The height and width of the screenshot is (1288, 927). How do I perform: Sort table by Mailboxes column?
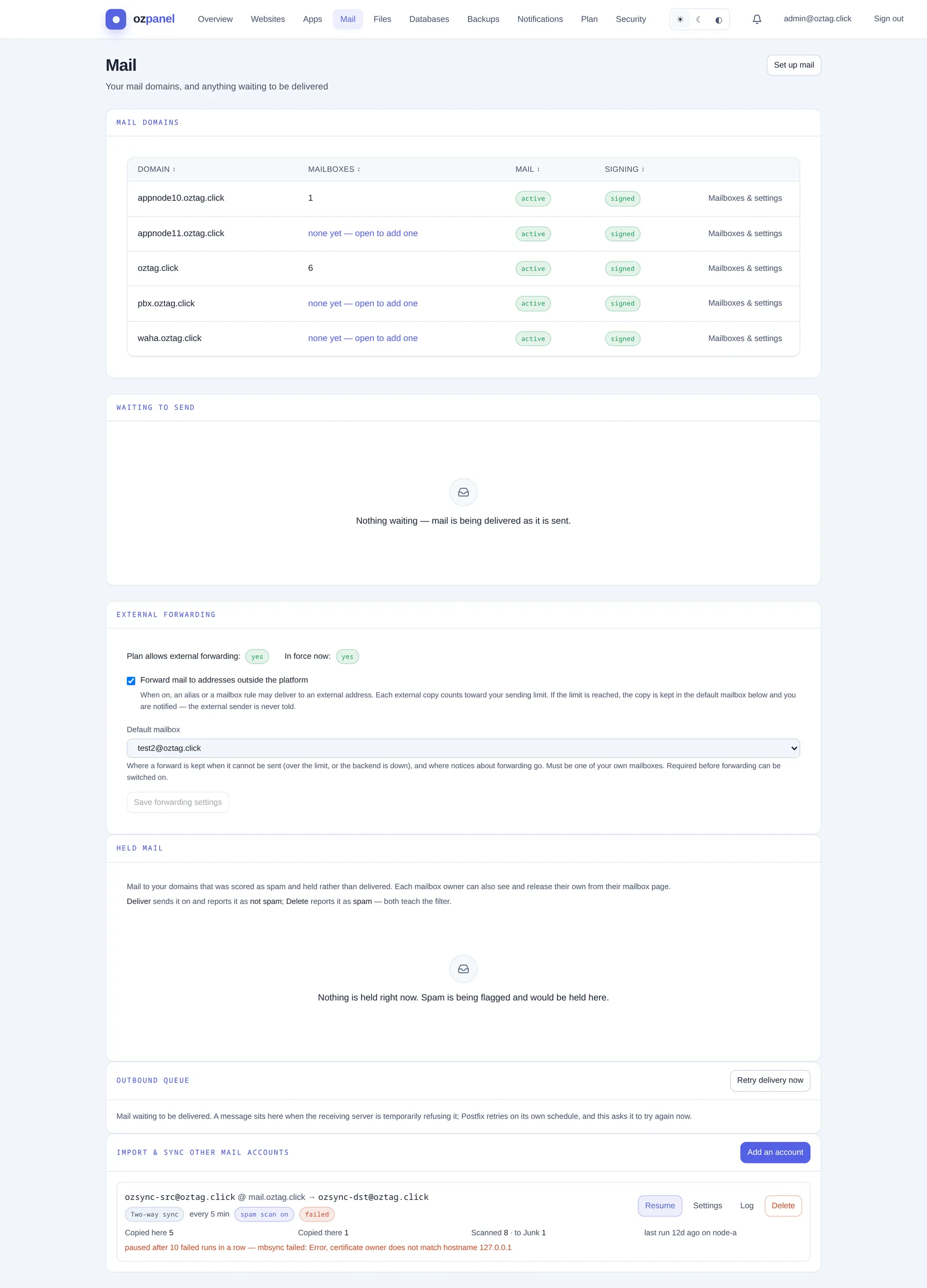[334, 169]
